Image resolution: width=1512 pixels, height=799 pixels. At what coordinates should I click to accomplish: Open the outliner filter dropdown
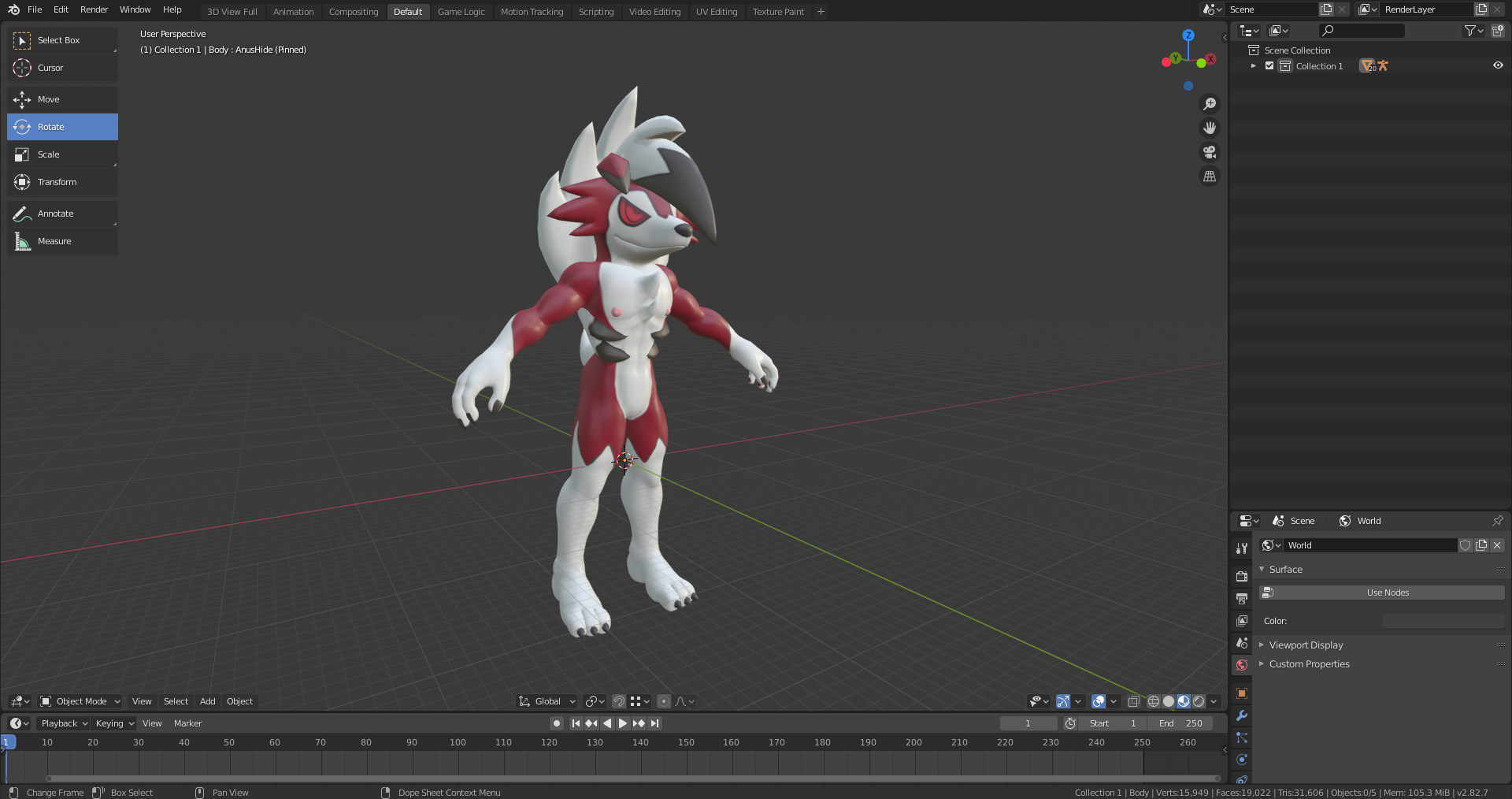[x=1473, y=31]
